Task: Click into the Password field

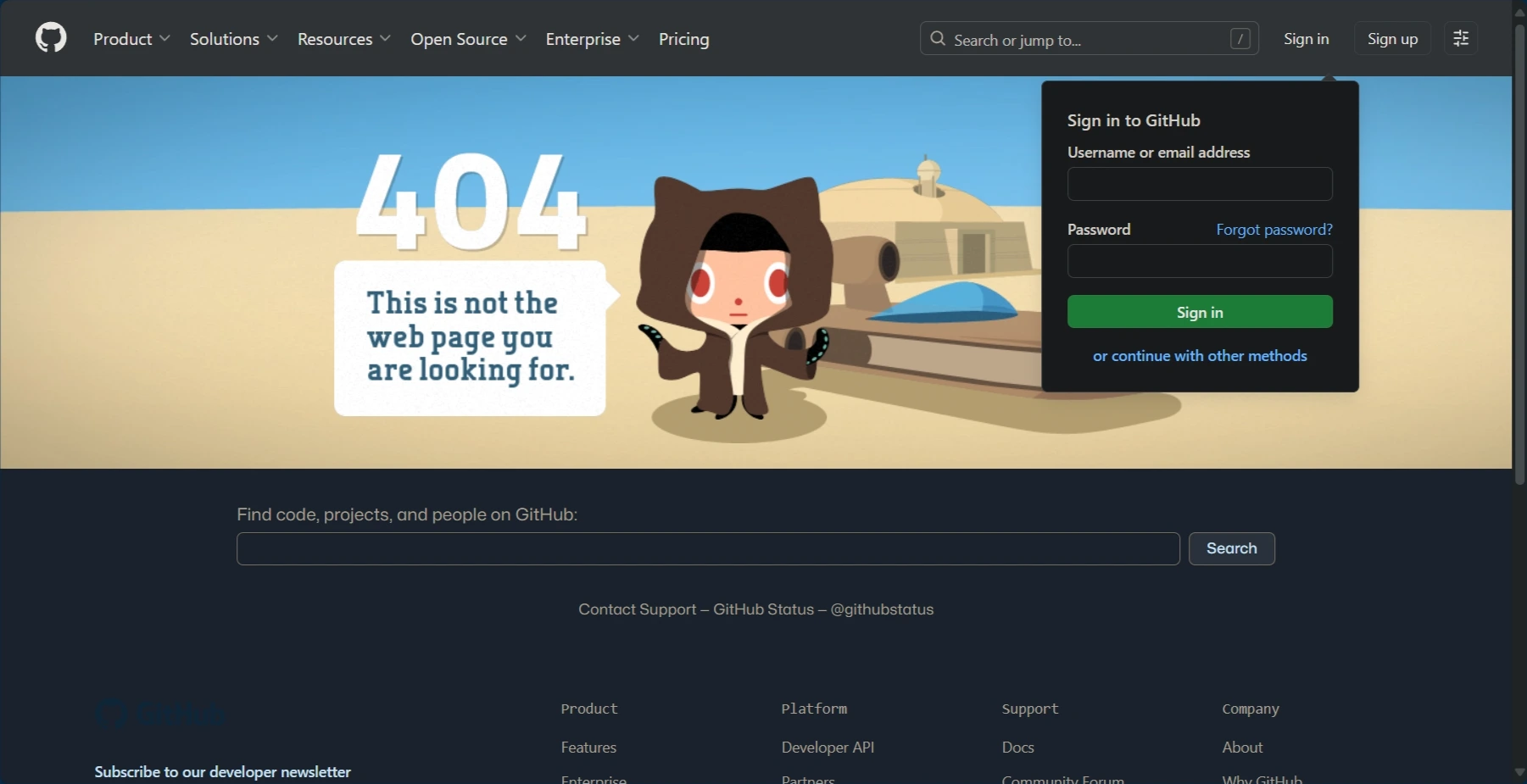Action: point(1199,261)
